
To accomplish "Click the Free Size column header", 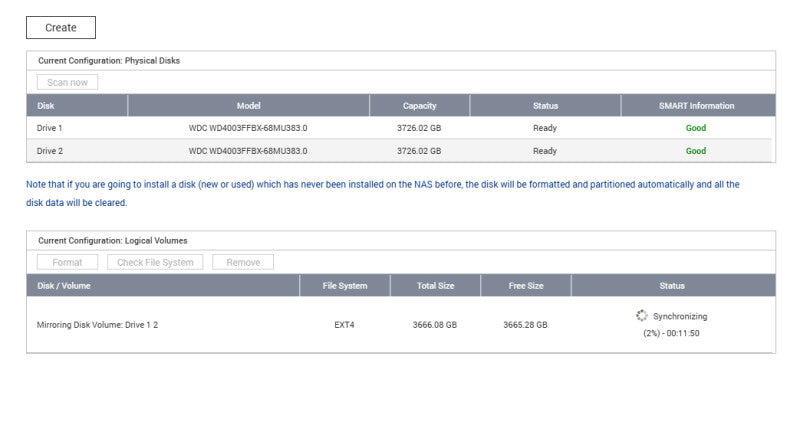I will pyautogui.click(x=526, y=286).
